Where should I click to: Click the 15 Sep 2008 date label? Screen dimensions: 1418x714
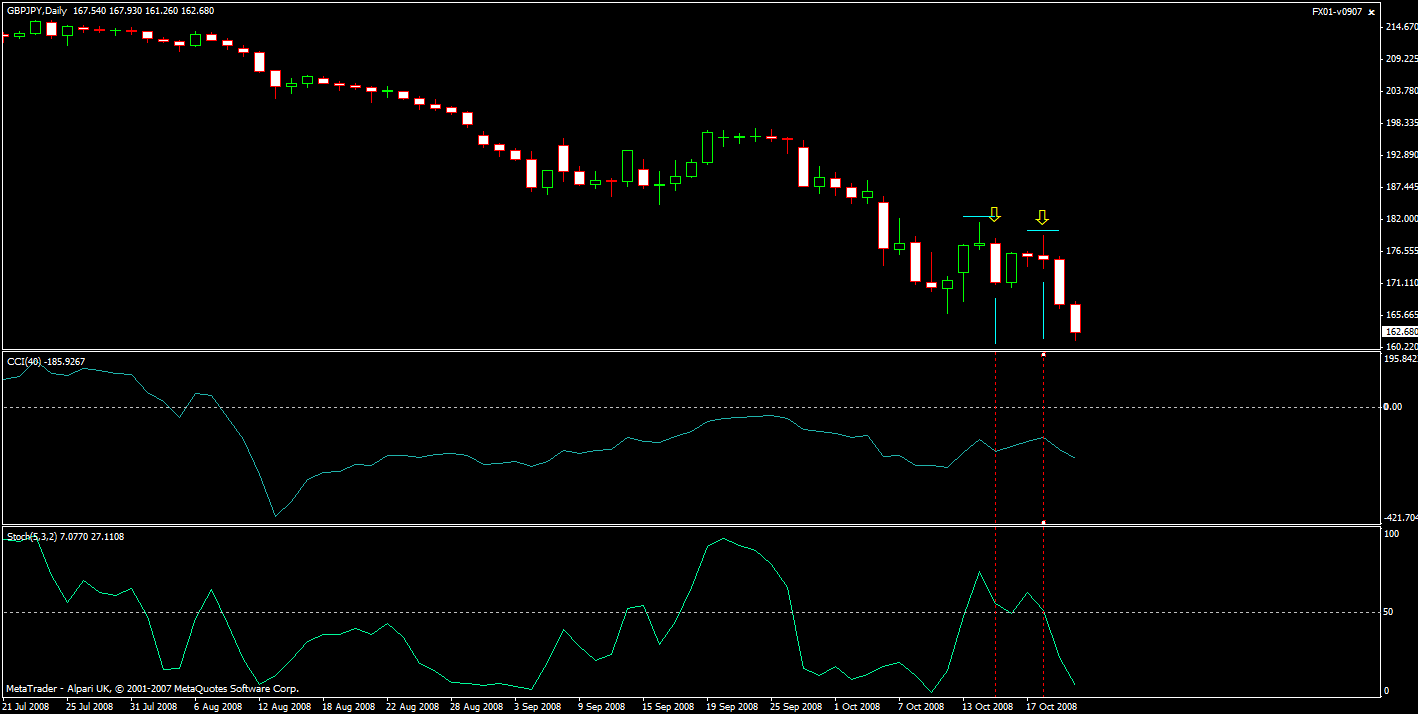(x=668, y=706)
